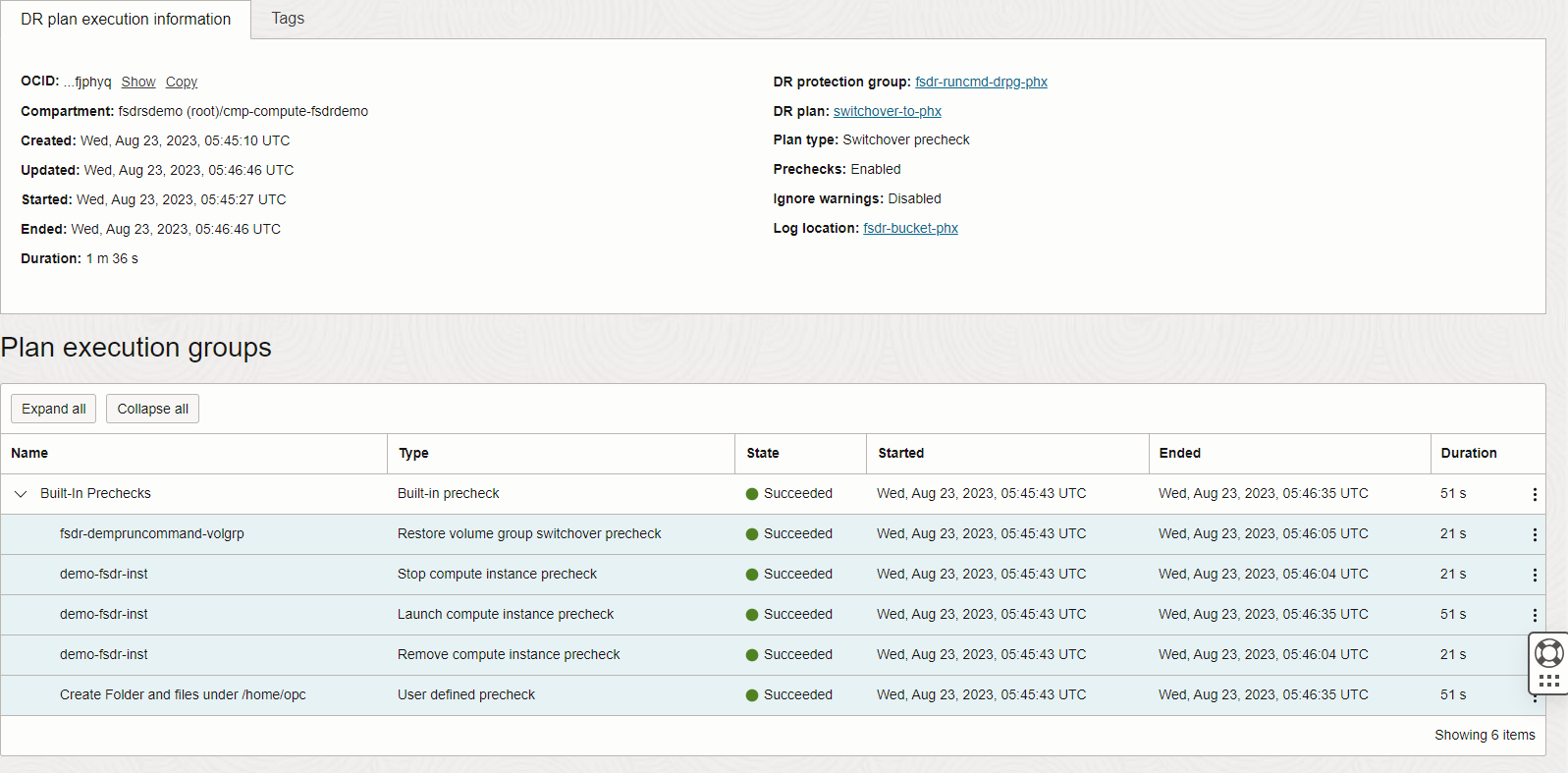Click the total duration '1 m 36 s'
The width and height of the screenshot is (1568, 773).
112,258
